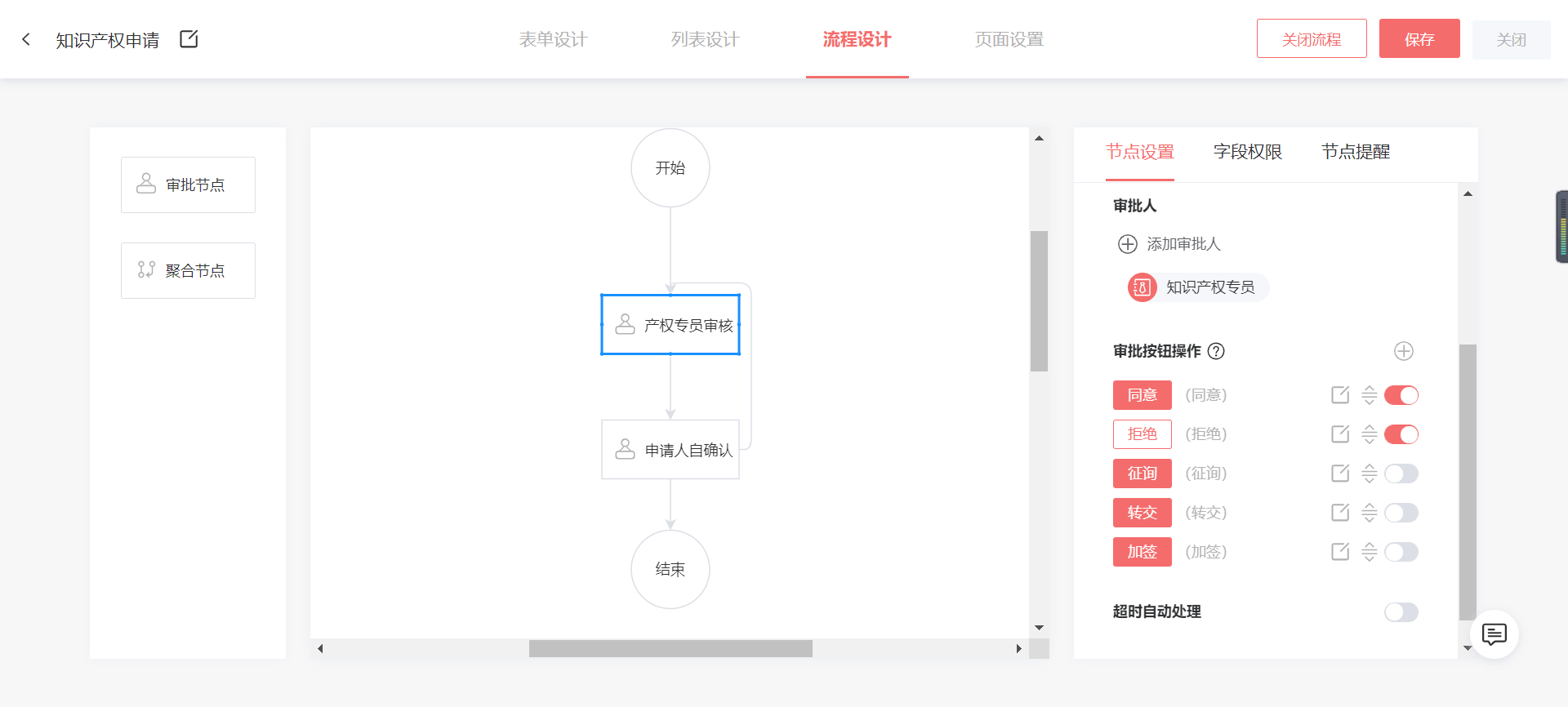The width and height of the screenshot is (1568, 707).
Task: Turn on 超时自动处理 switch
Action: pyautogui.click(x=1401, y=612)
